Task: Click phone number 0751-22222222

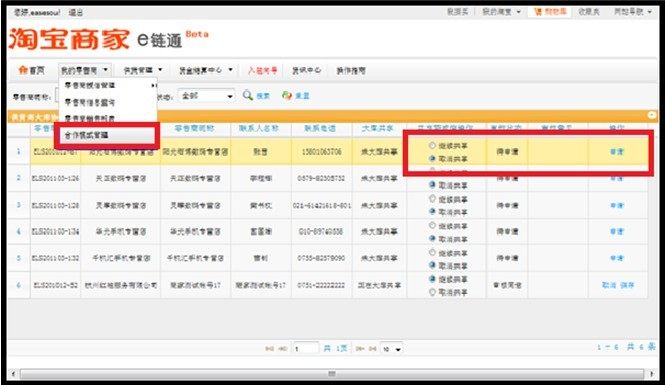Action: click(x=321, y=285)
